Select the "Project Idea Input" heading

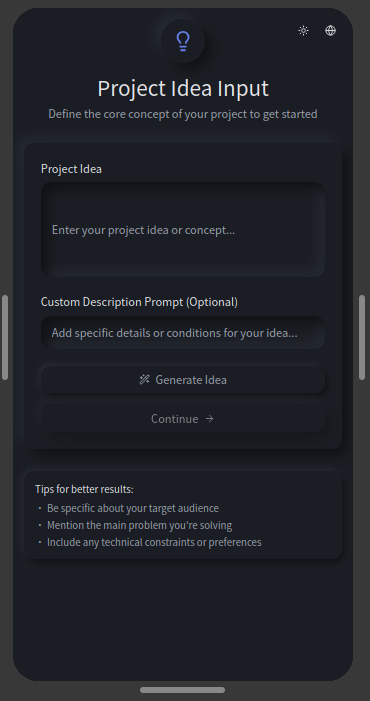pos(183,88)
